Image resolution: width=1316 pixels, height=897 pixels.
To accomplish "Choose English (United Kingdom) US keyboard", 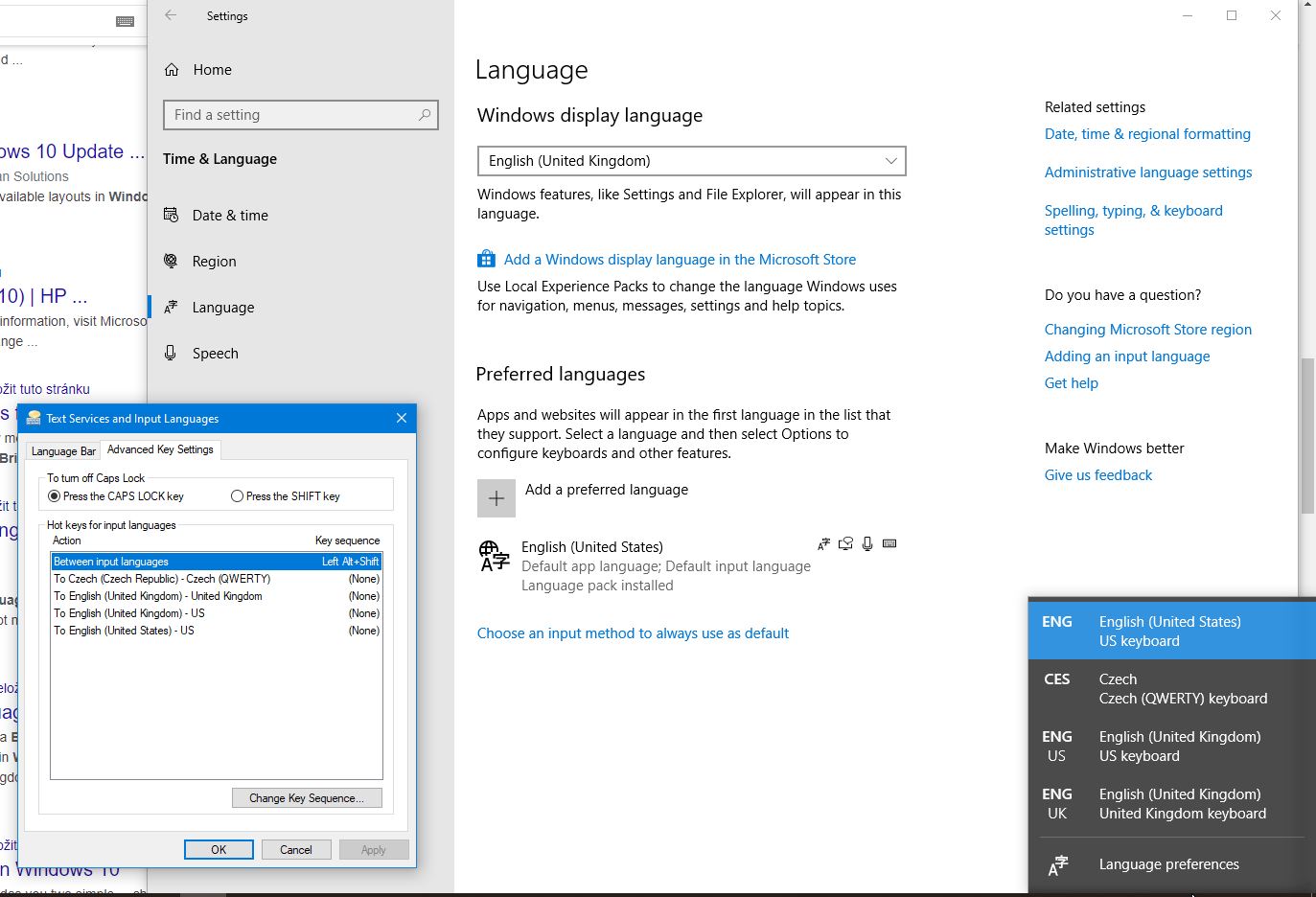I will point(1171,747).
